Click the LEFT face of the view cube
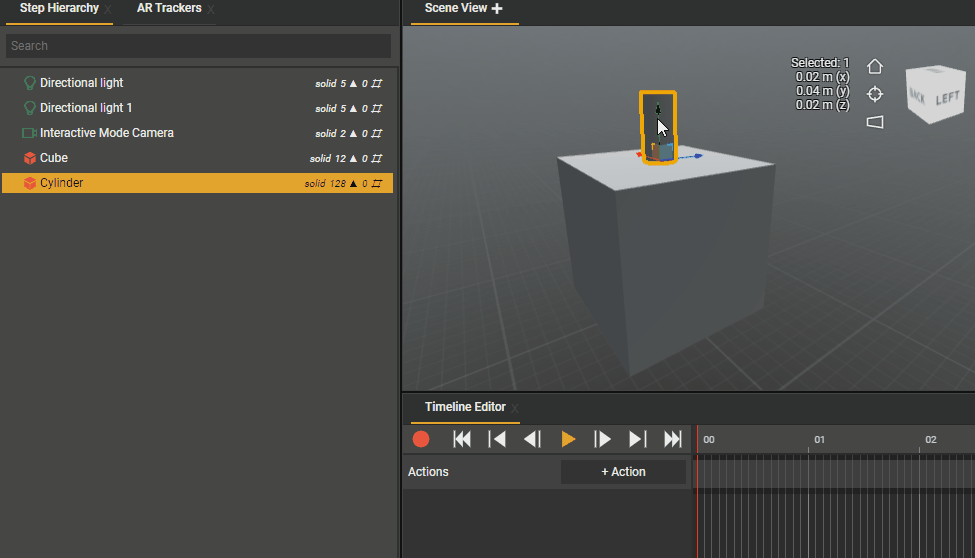The height and width of the screenshot is (558, 975). [x=946, y=99]
